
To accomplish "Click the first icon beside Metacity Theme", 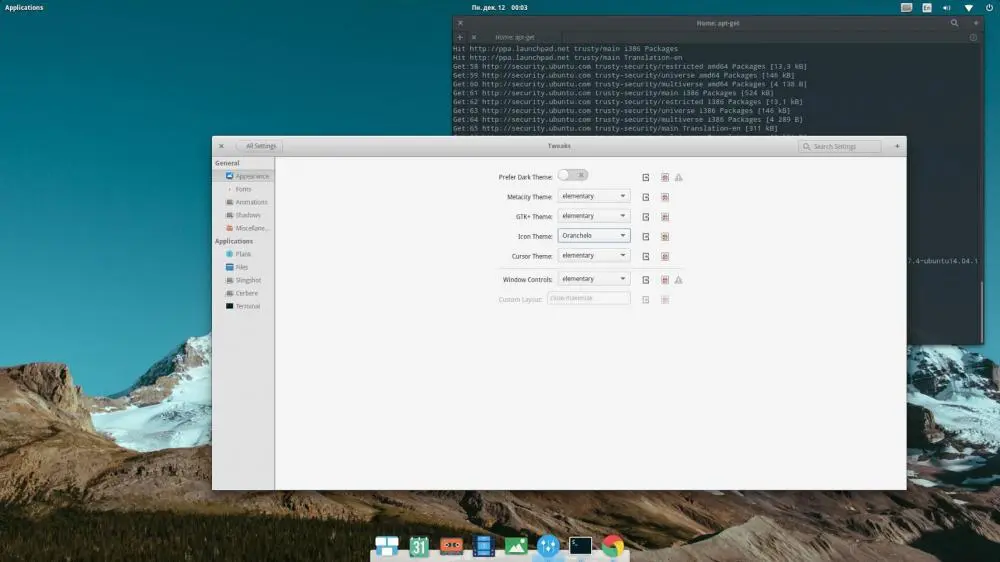I will click(645, 197).
